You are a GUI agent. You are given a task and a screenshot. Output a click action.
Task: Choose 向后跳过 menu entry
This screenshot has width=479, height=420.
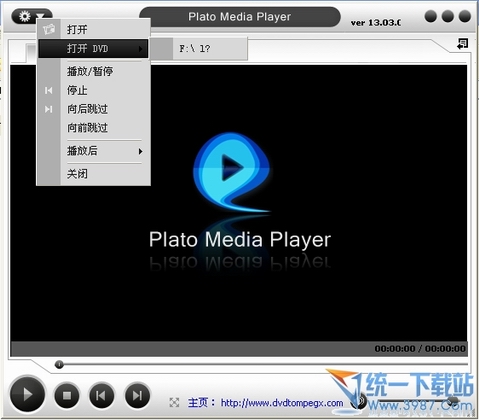point(93,109)
